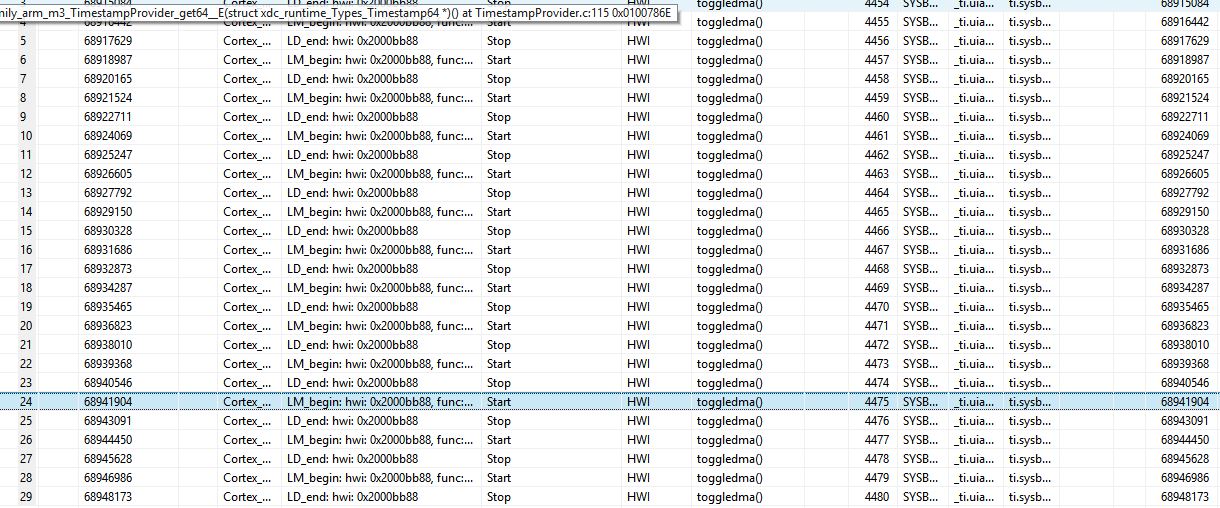Select row number 14
The height and width of the screenshot is (508, 1220).
coord(26,212)
